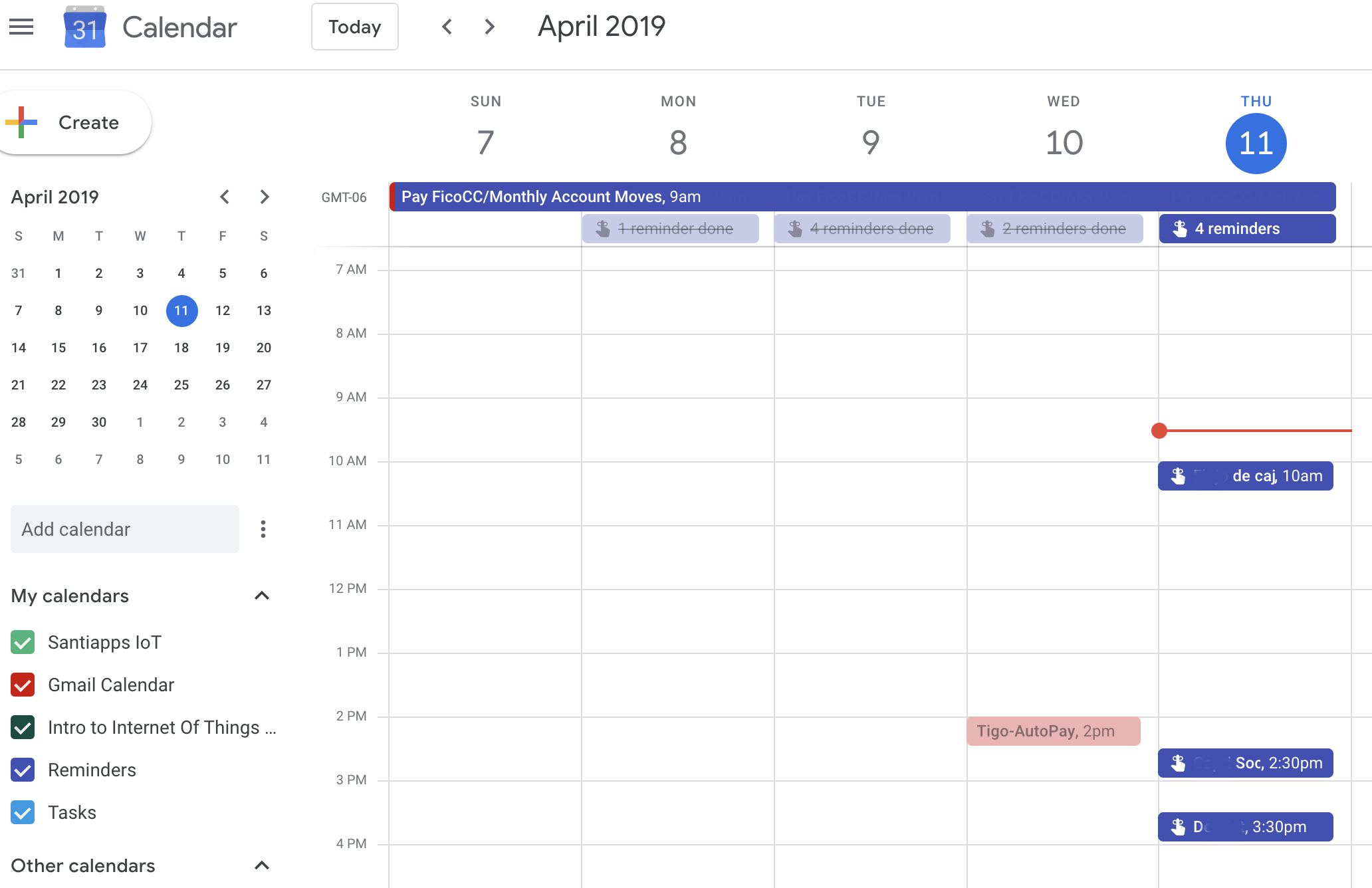Expand the April 2019 mini calendar previous month
1372x888 pixels.
[x=225, y=197]
